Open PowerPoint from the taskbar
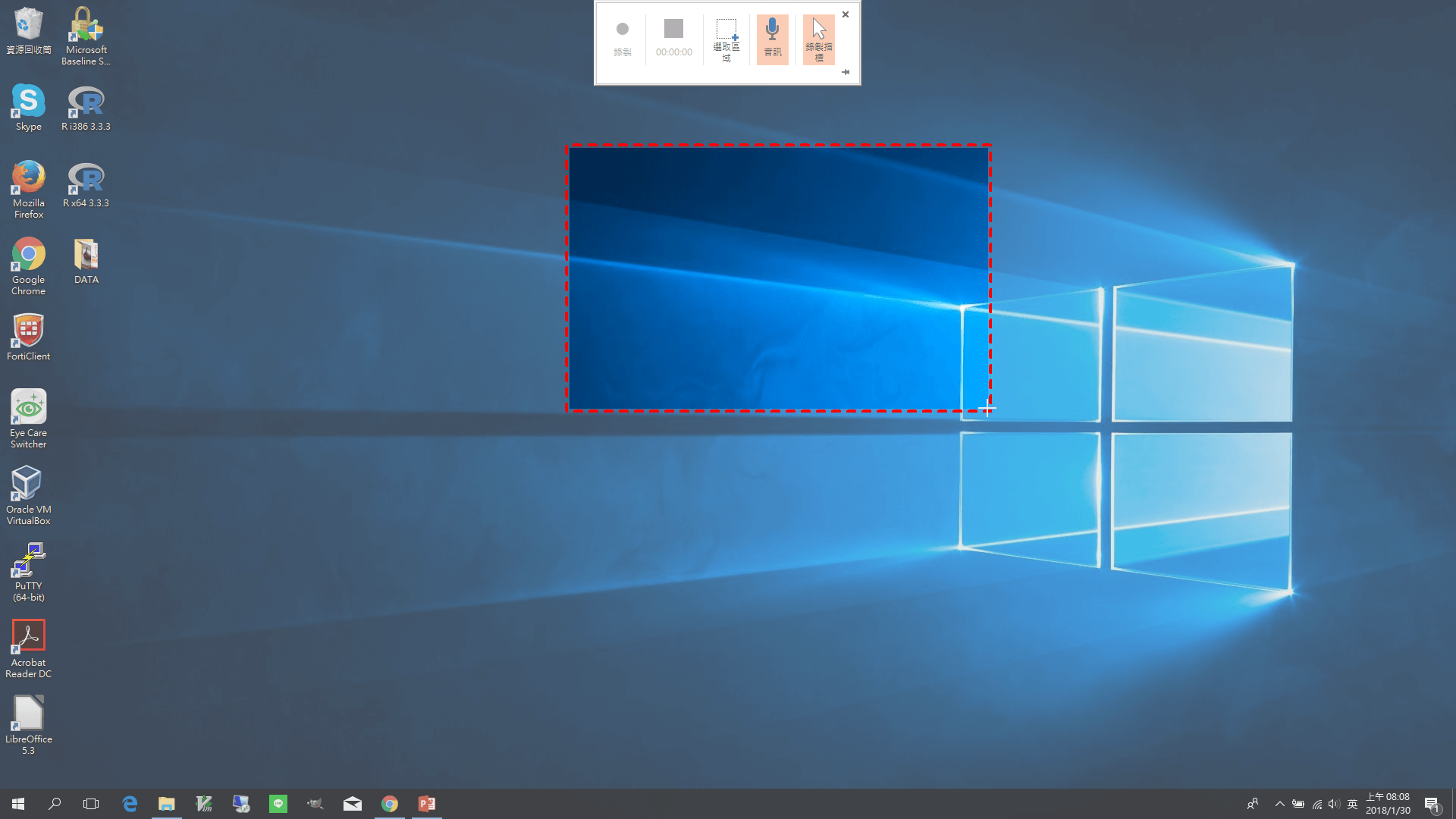Screen dimensions: 1456x819 point(427,804)
